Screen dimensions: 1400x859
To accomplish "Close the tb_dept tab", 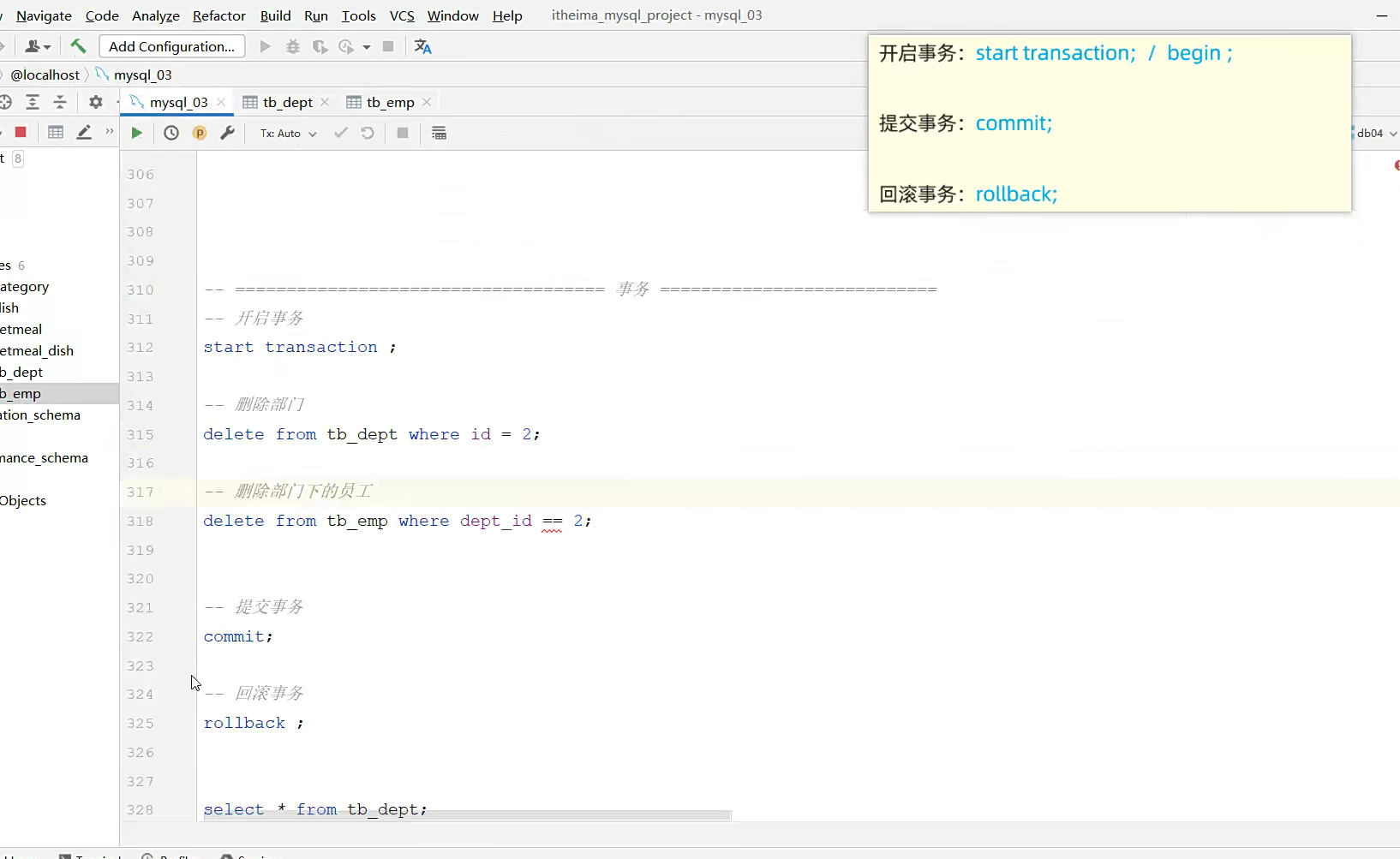I will click(x=325, y=102).
